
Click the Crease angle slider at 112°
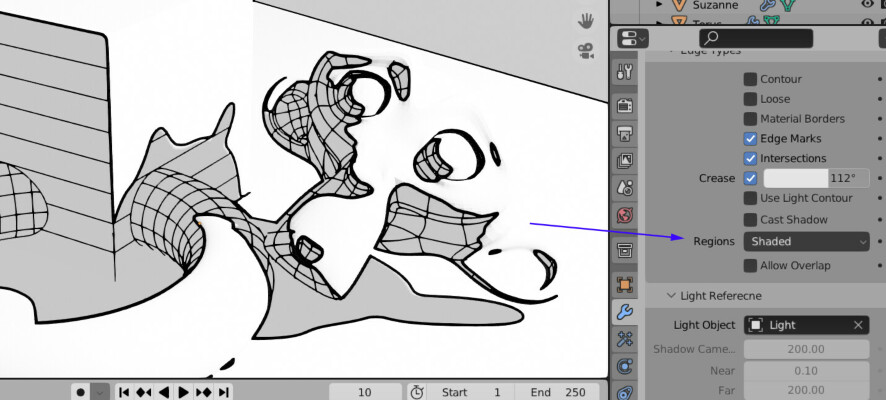pos(816,178)
